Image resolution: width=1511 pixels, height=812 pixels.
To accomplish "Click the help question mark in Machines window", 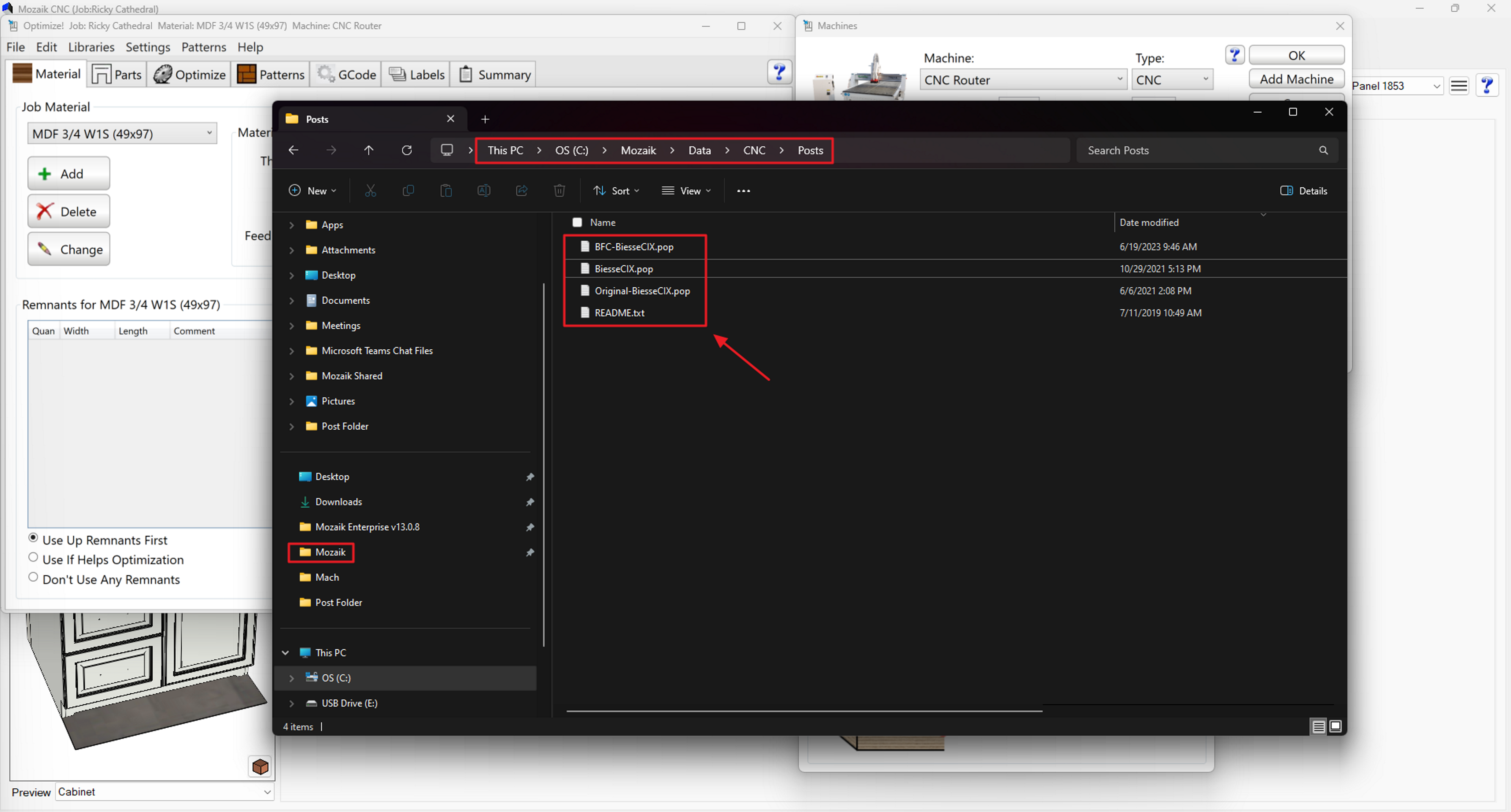I will point(1234,55).
